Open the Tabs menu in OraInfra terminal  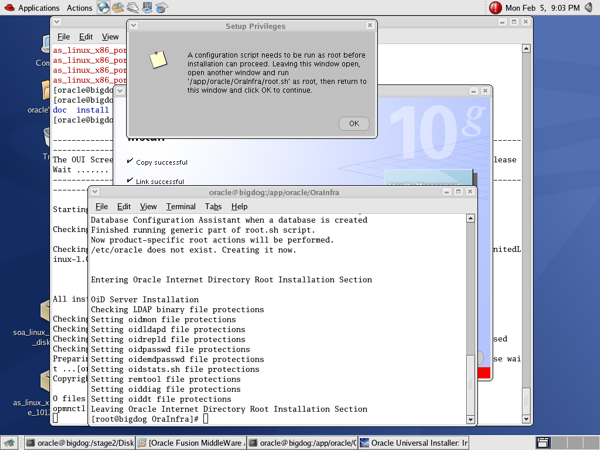(213, 207)
